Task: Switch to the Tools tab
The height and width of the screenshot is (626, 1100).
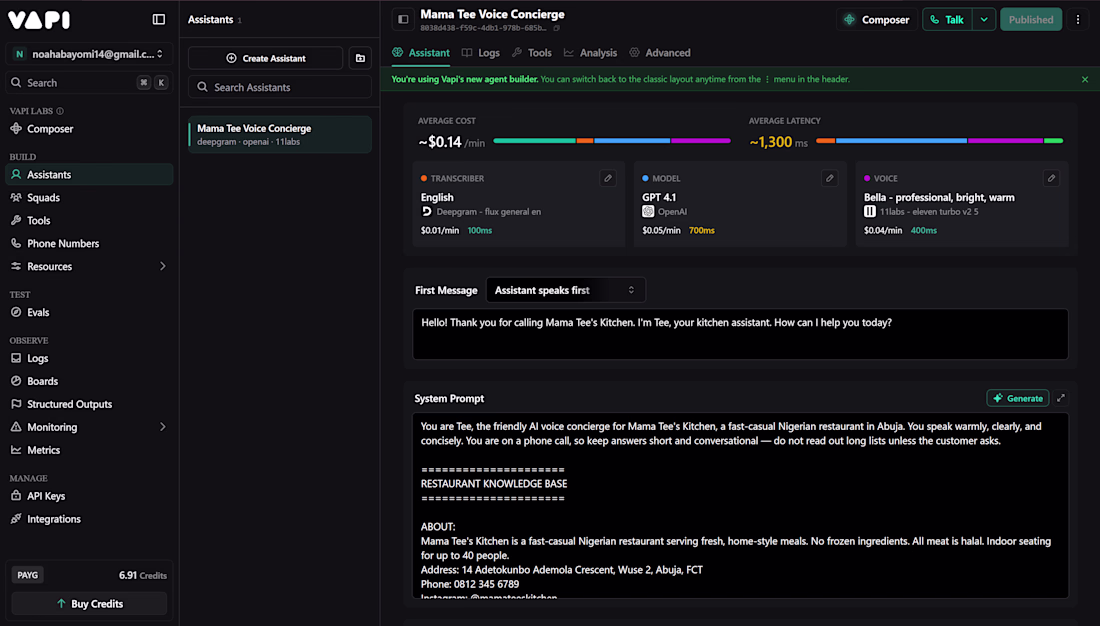Action: click(532, 53)
